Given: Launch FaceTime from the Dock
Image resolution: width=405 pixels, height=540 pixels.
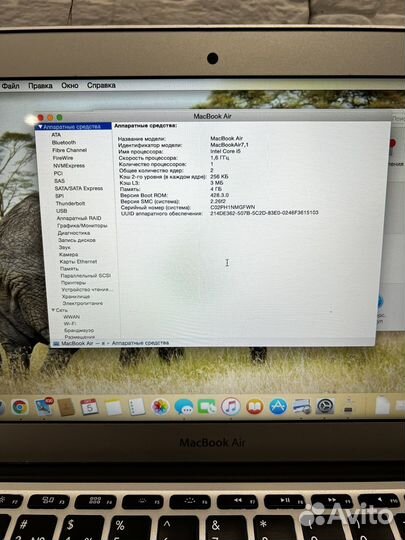Looking at the screenshot, I should point(207,407).
